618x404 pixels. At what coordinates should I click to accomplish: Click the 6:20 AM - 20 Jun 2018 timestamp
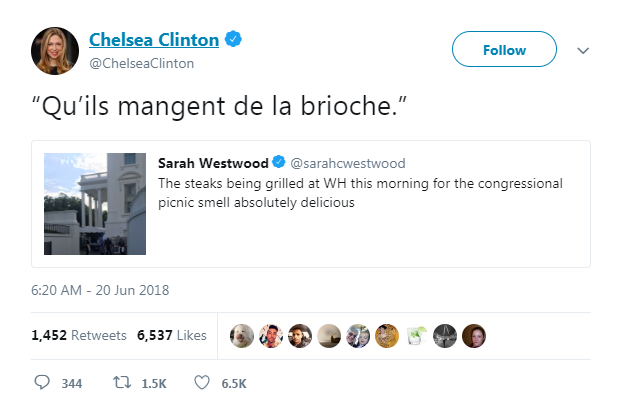coord(101,291)
